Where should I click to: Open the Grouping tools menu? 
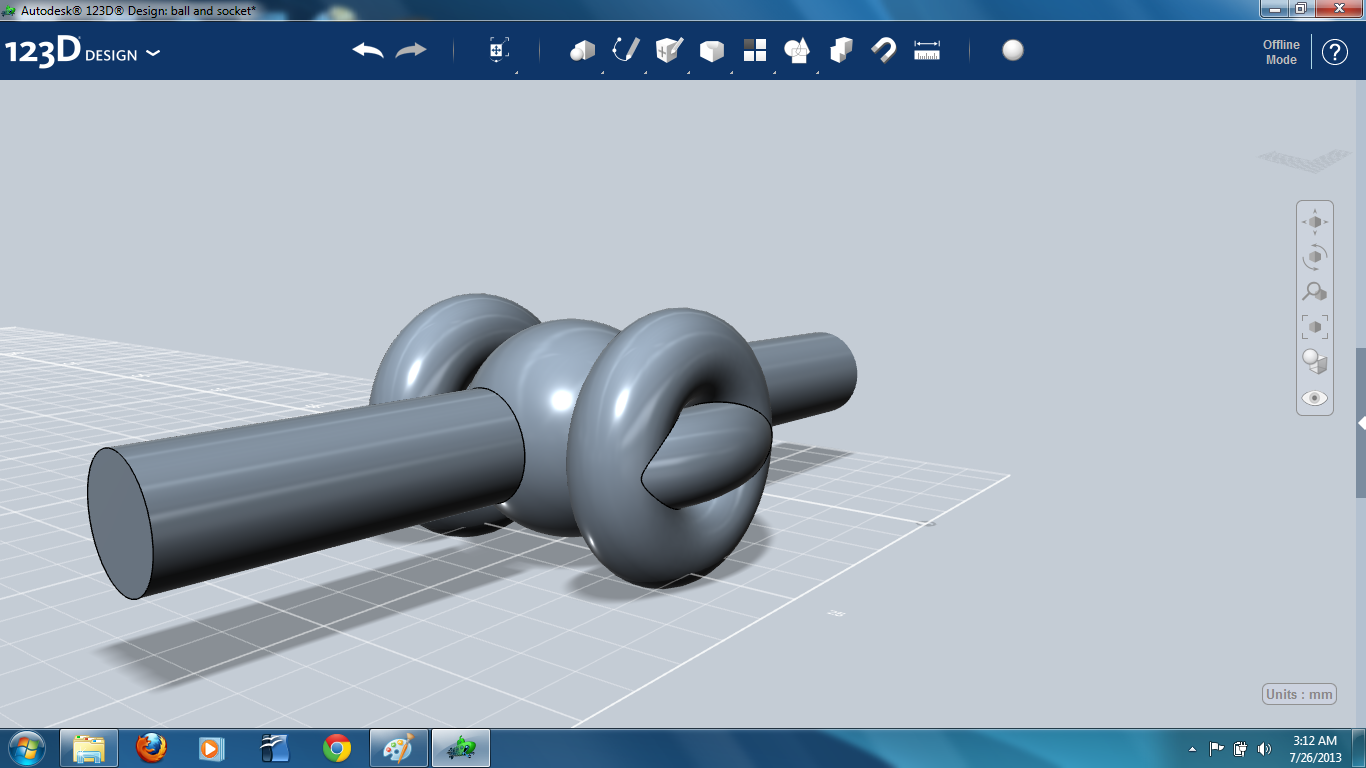[797, 50]
